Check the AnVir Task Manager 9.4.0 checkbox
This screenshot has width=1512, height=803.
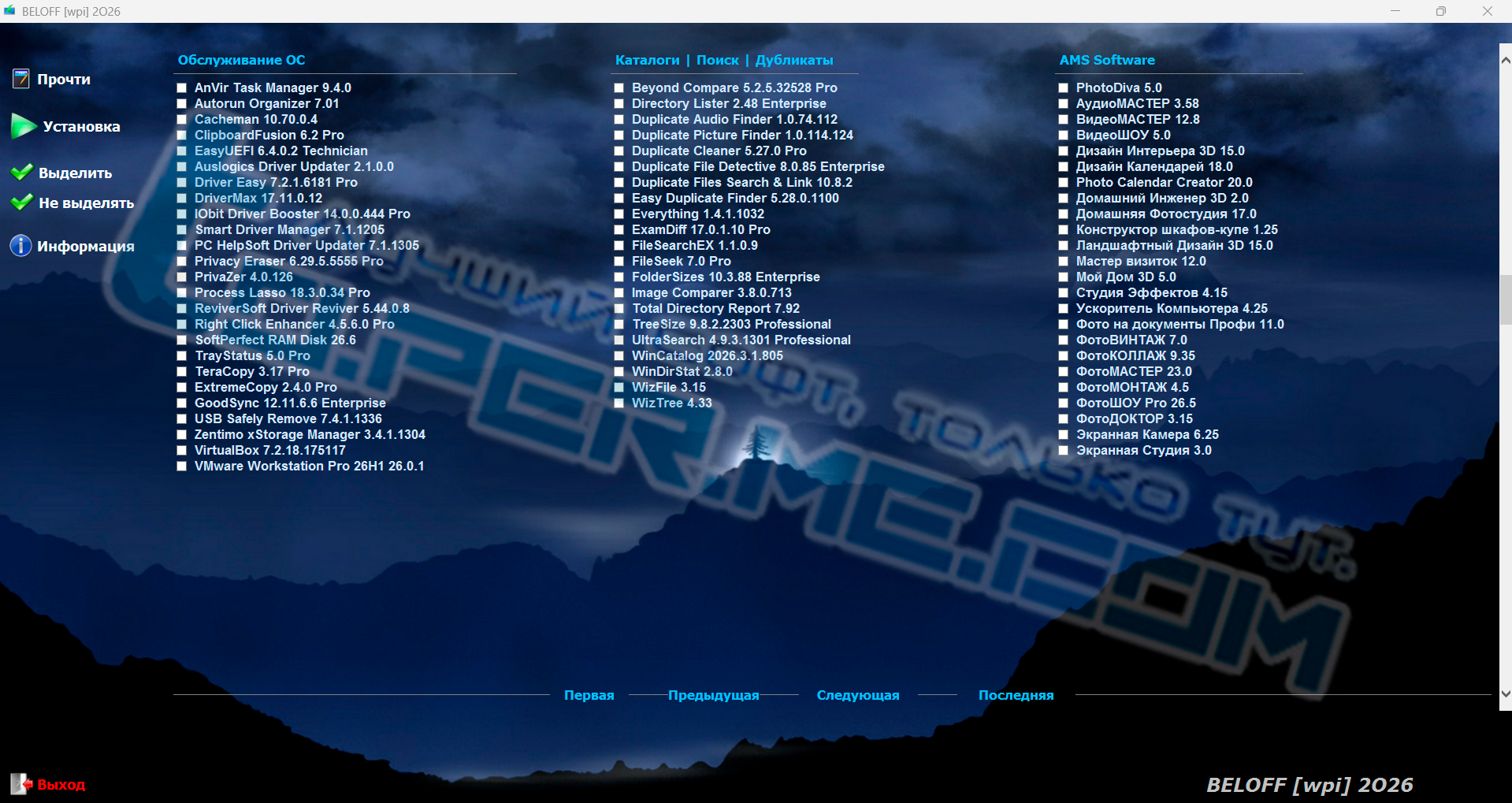(182, 88)
